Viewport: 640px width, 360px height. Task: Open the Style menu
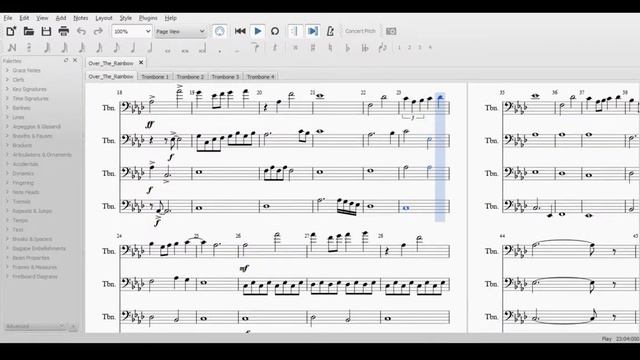126,18
